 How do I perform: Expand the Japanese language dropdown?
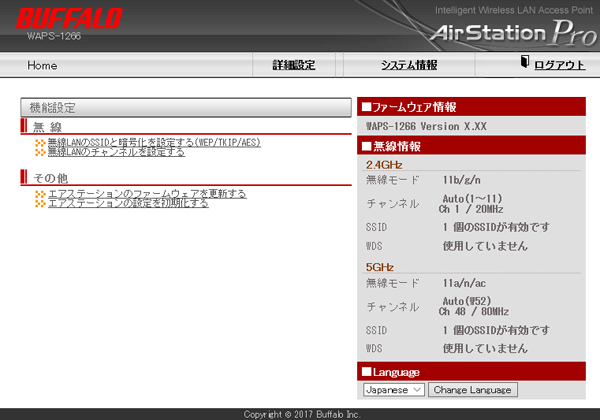point(394,389)
